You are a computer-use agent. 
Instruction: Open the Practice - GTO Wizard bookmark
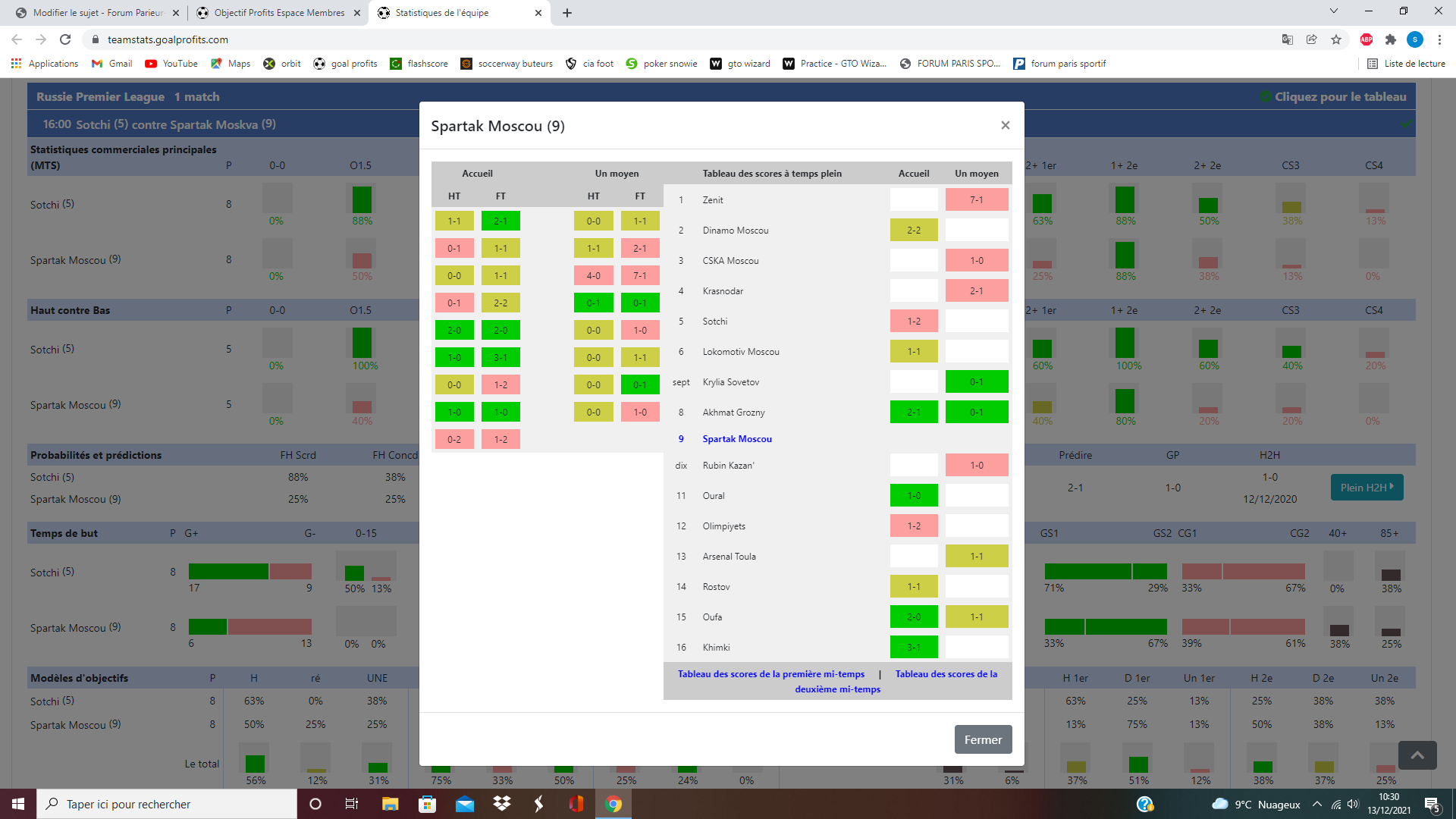(834, 64)
